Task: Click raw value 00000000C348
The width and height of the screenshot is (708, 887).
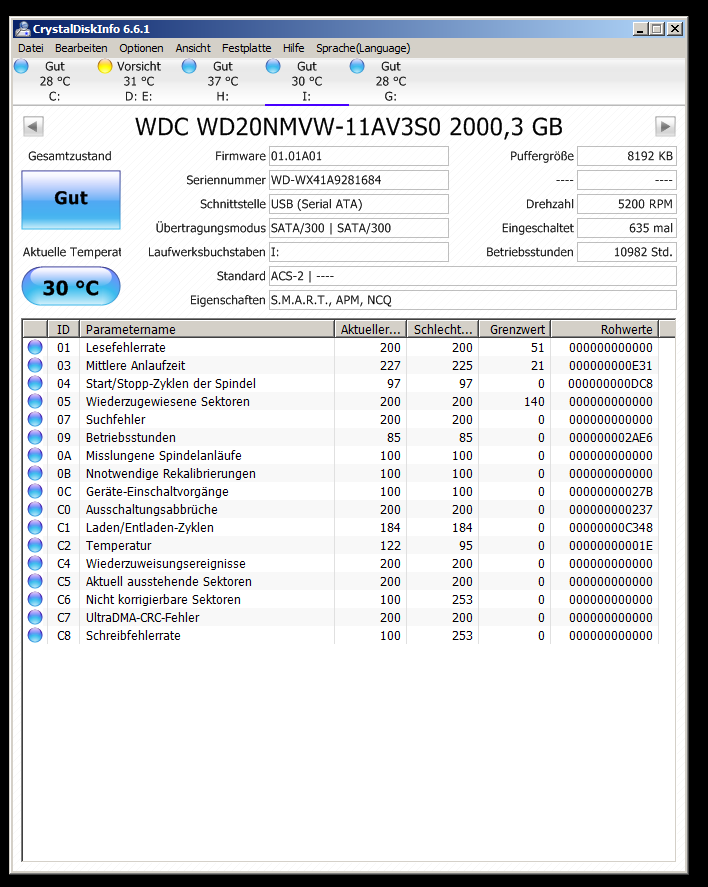Action: click(611, 527)
